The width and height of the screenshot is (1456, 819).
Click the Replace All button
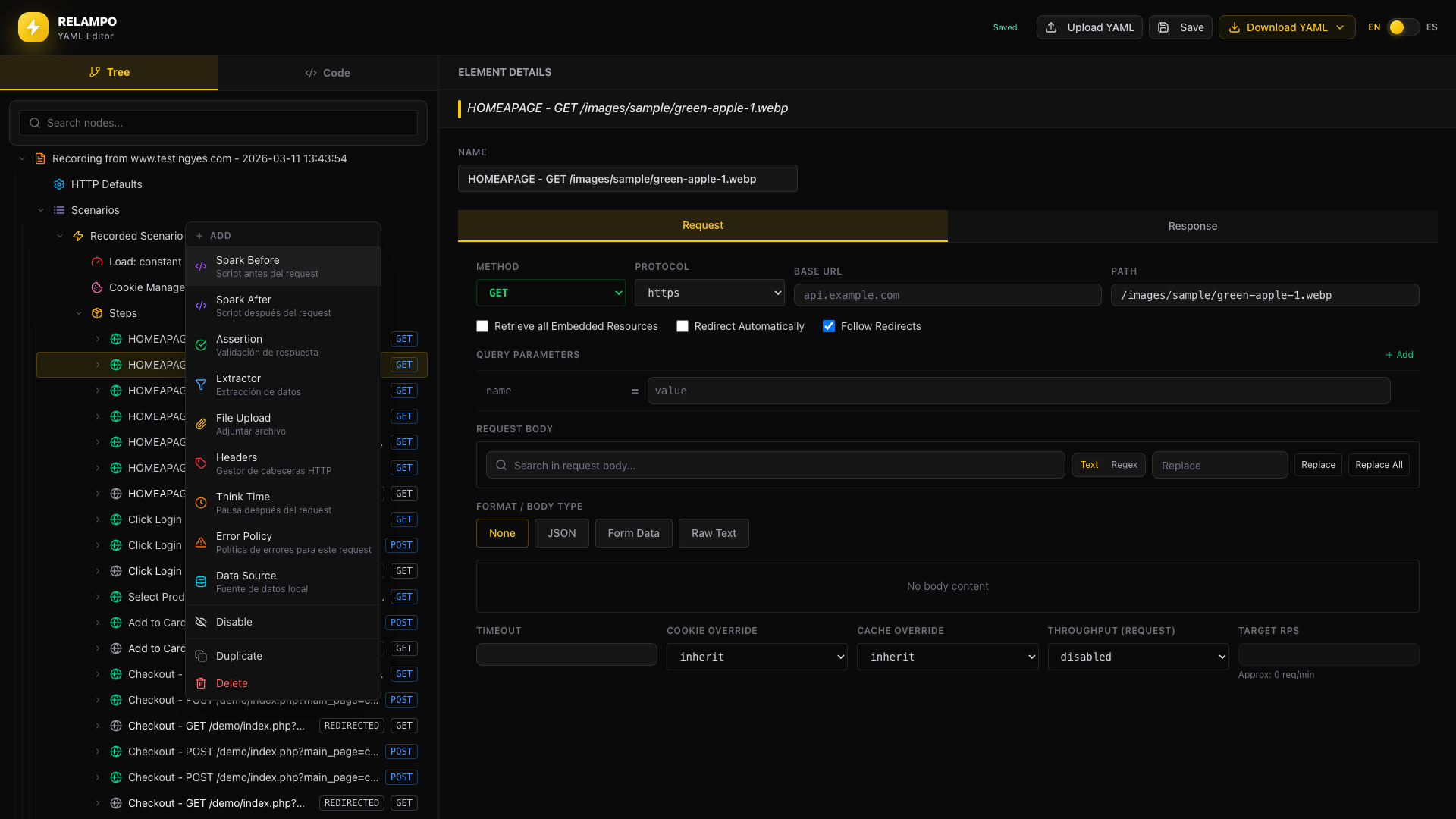coord(1378,465)
